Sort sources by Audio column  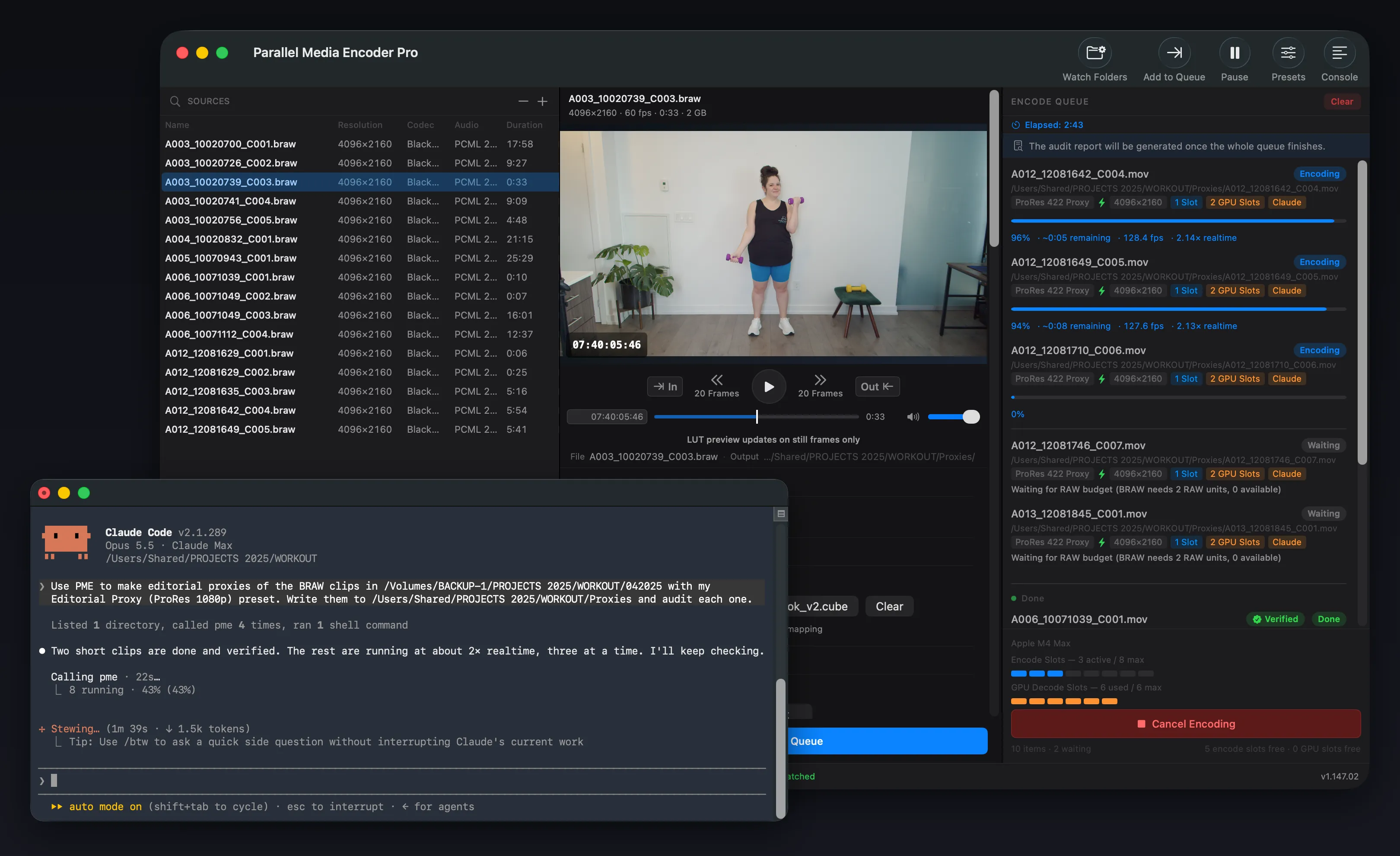466,125
